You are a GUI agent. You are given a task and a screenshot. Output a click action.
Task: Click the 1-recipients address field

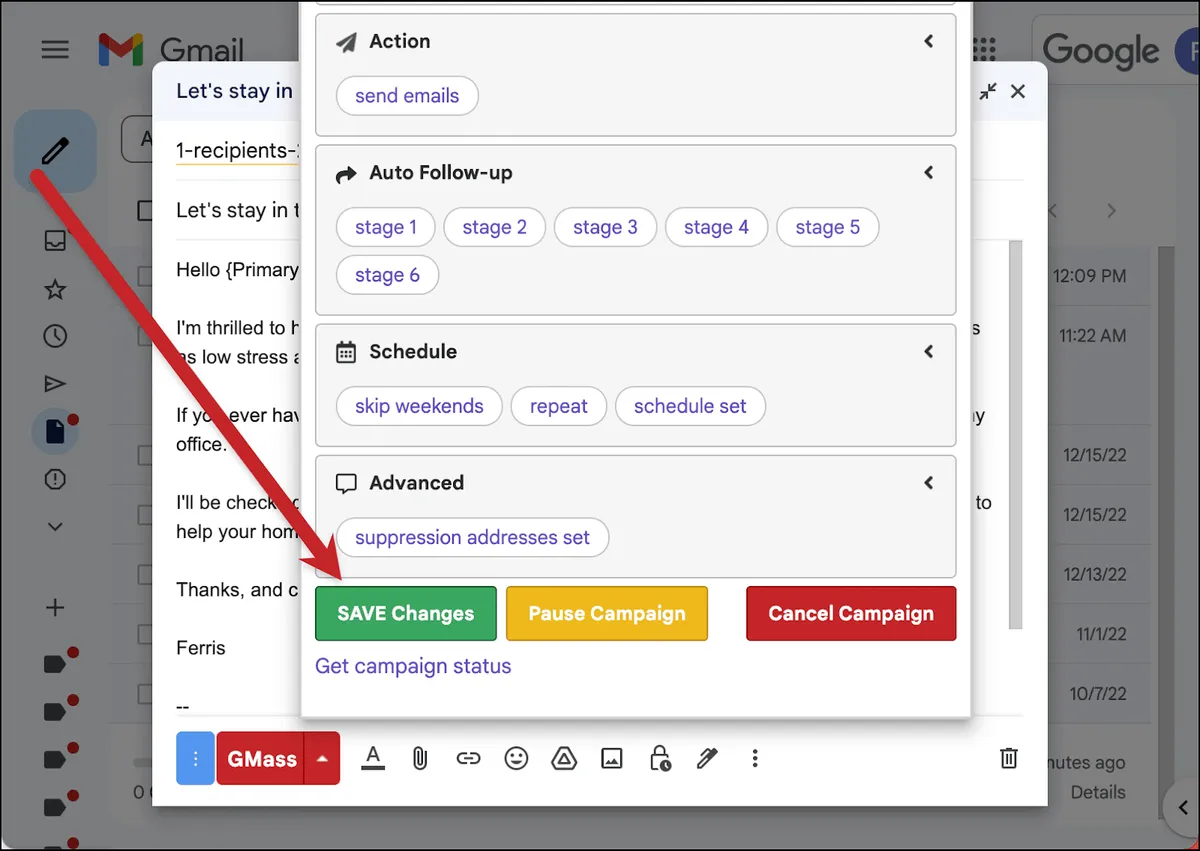tap(238, 150)
